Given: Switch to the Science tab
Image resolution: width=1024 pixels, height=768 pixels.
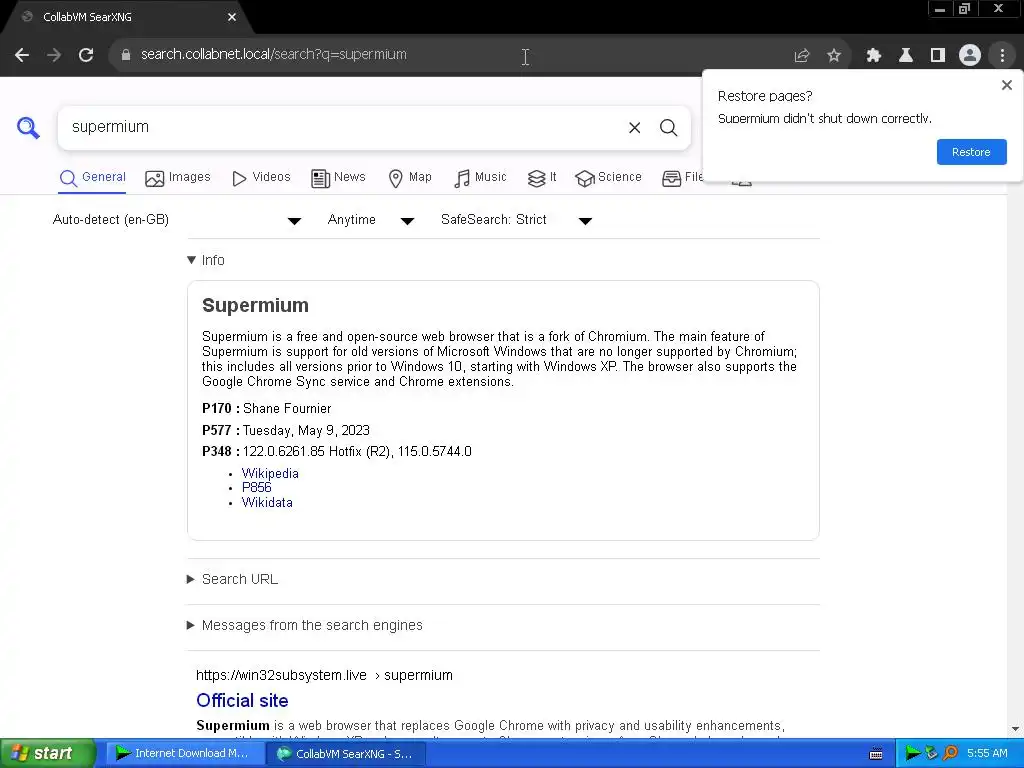Looking at the screenshot, I should [x=608, y=177].
